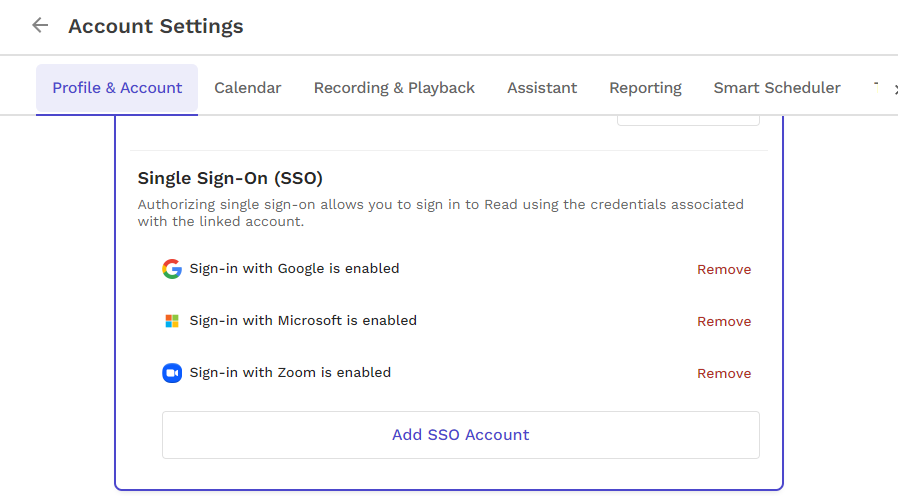Open the Recording & Playback tab

coord(394,88)
